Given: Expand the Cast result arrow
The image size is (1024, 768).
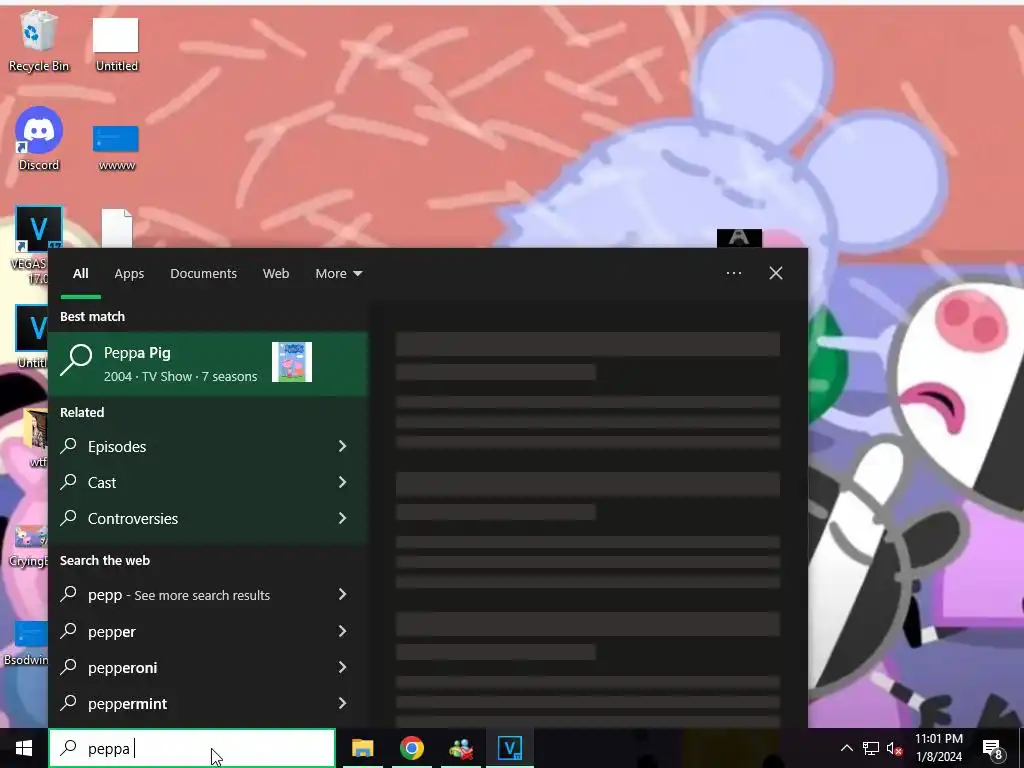Looking at the screenshot, I should [342, 482].
